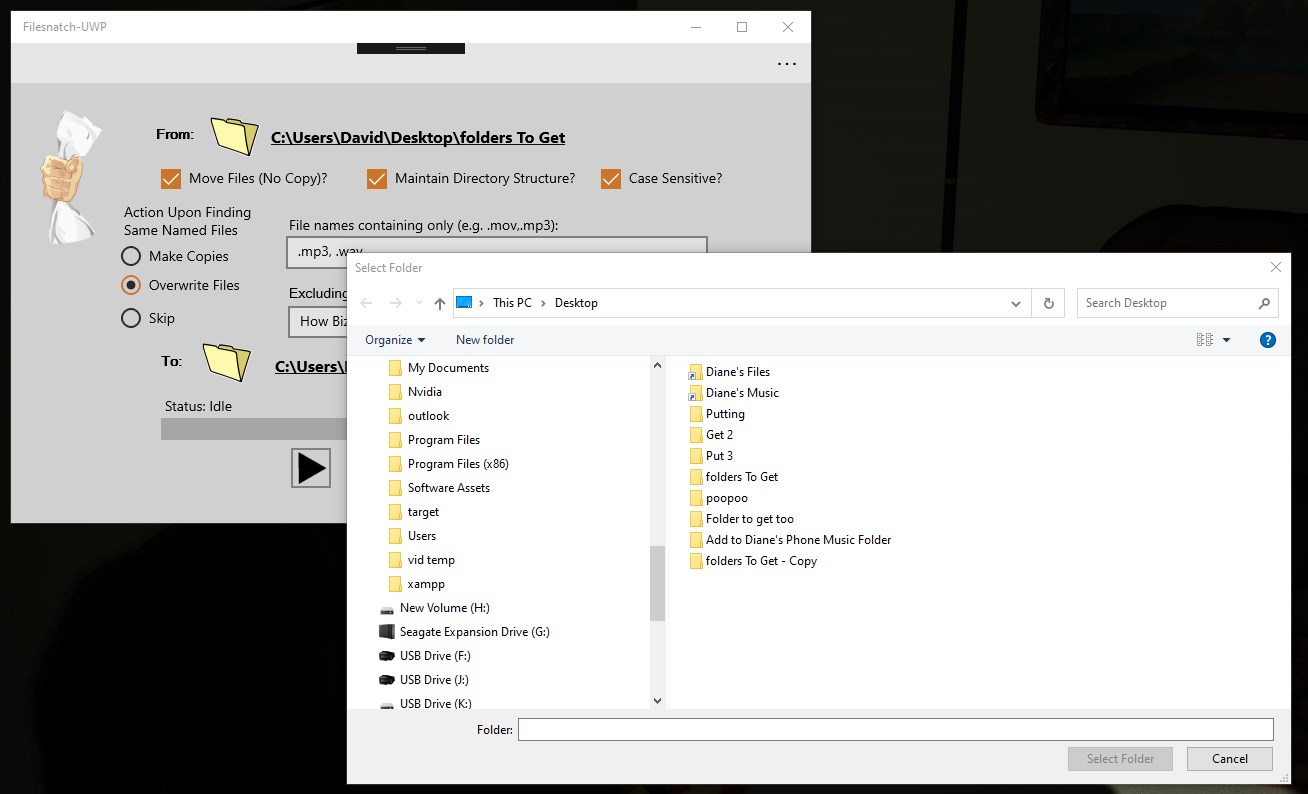Image resolution: width=1308 pixels, height=794 pixels.
Task: Select the Make Copies radio option
Action: click(130, 256)
